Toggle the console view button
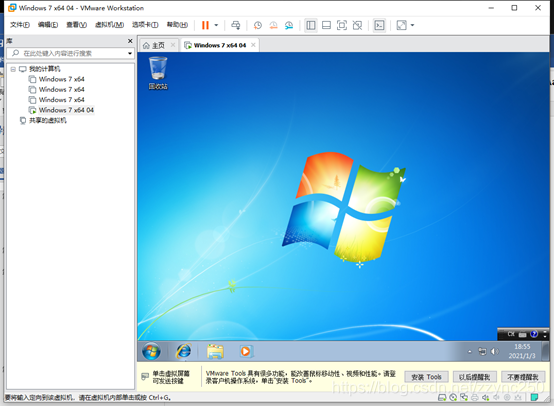The height and width of the screenshot is (406, 554). pyautogui.click(x=379, y=25)
